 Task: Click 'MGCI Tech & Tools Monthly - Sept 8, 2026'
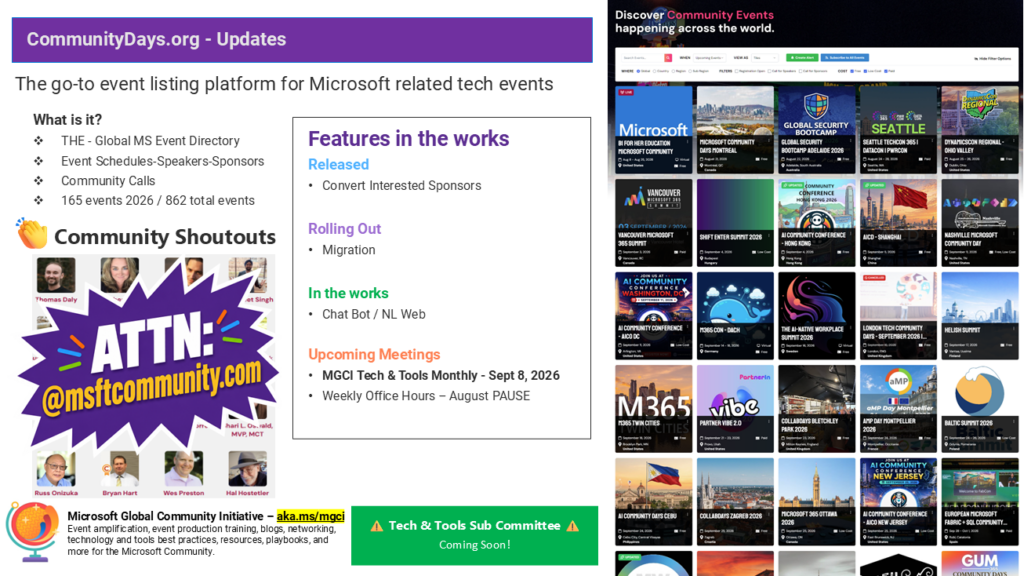441,376
